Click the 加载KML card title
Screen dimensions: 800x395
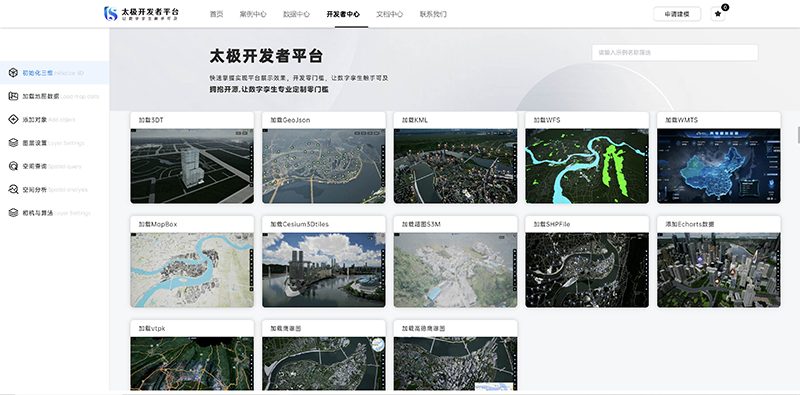tap(415, 120)
